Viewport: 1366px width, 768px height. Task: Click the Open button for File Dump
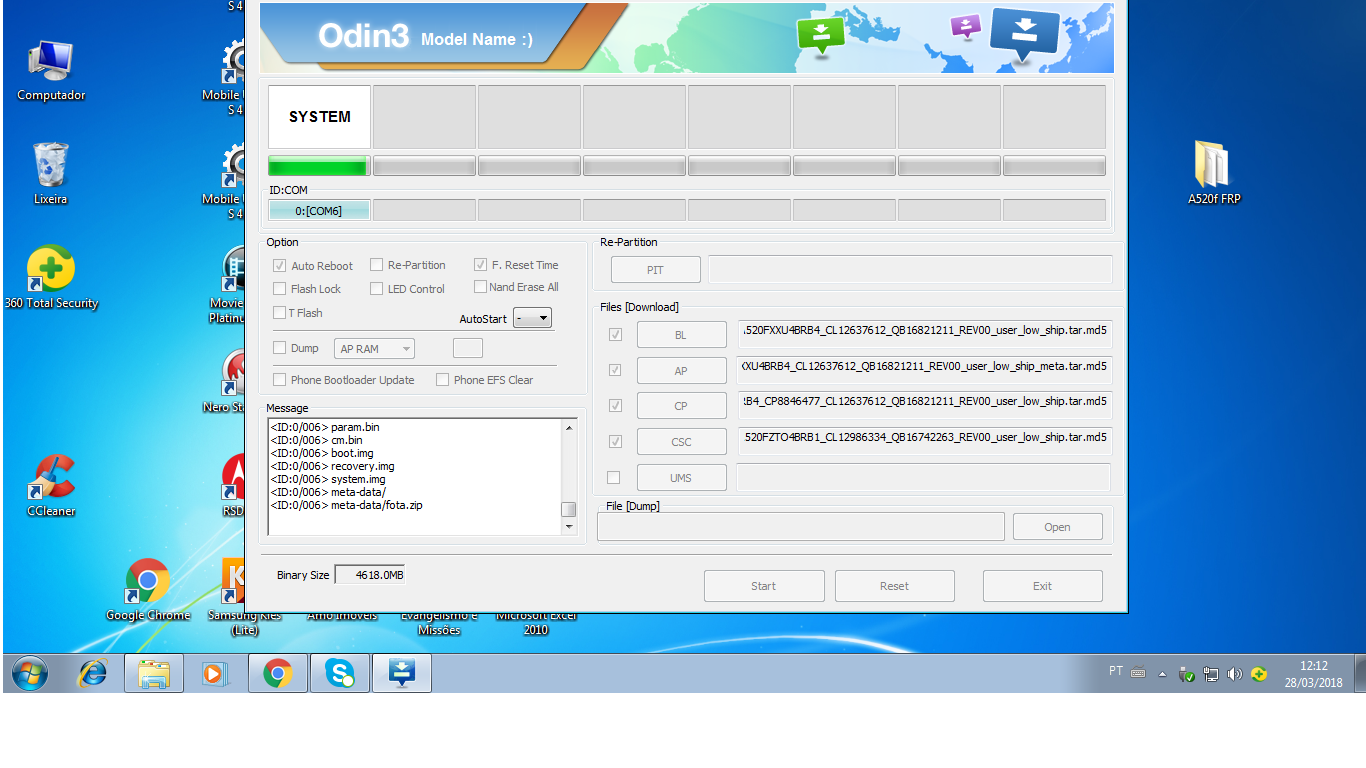[1058, 527]
